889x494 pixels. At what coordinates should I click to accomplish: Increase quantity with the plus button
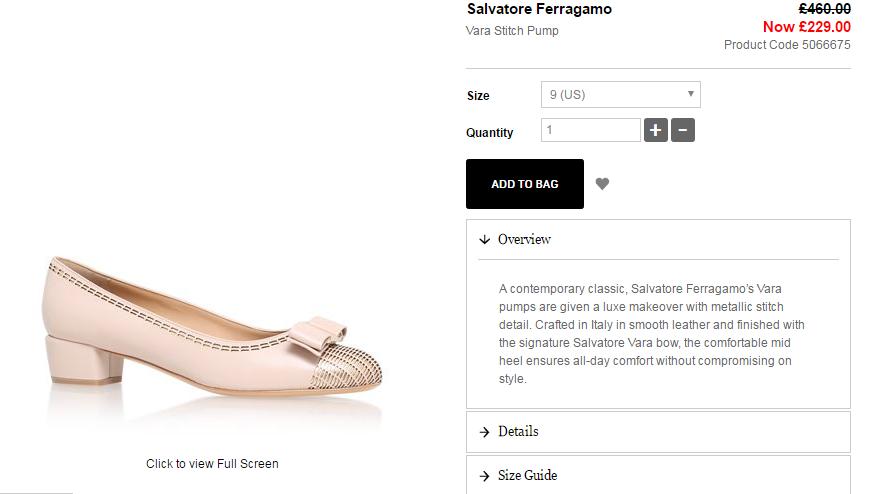[656, 130]
